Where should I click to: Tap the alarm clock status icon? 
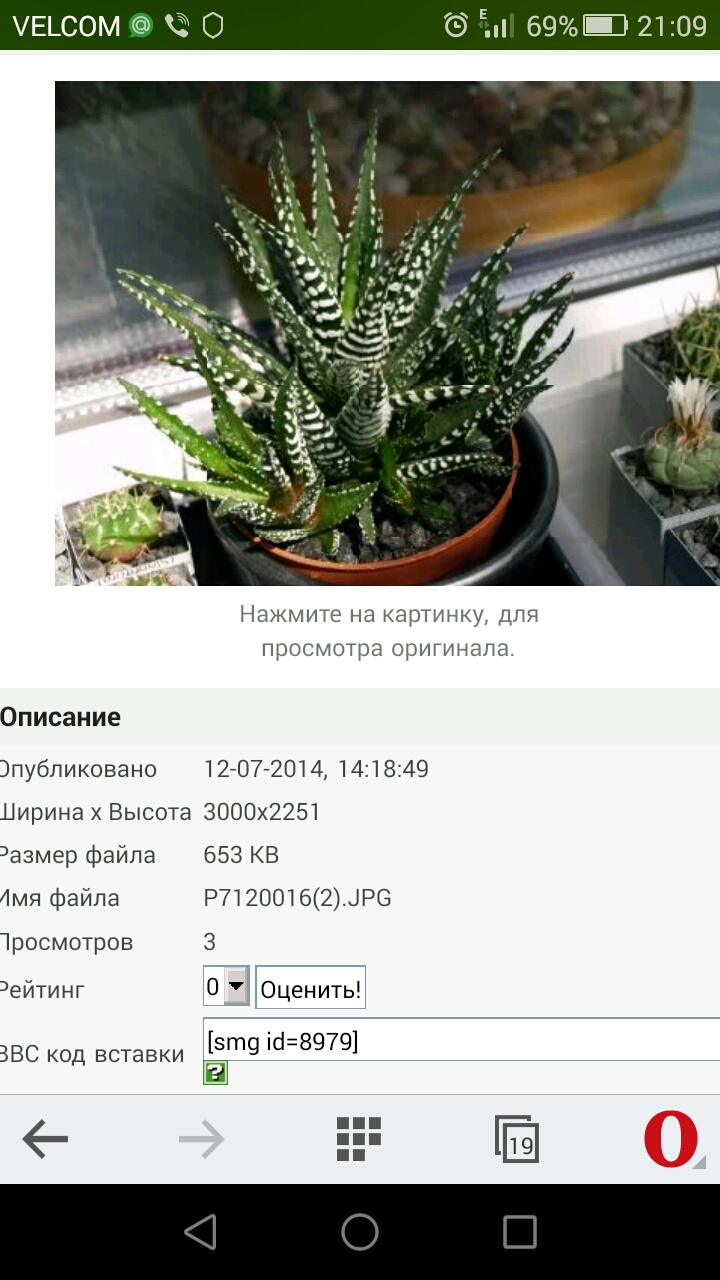[456, 25]
